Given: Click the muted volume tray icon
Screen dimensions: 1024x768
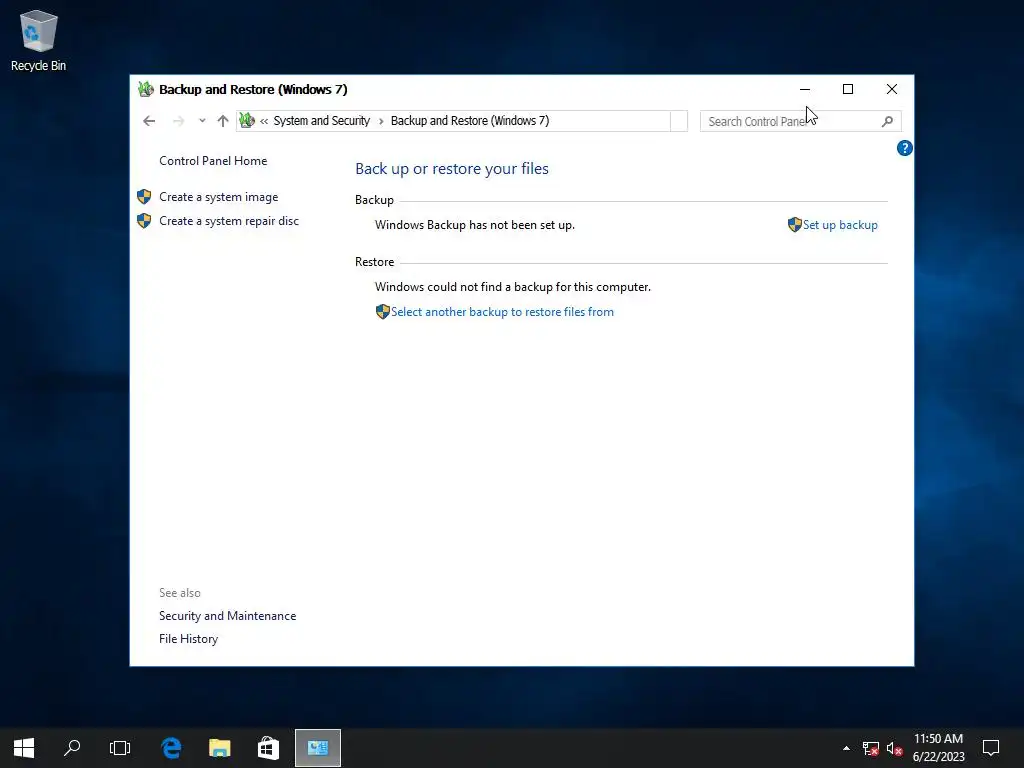Looking at the screenshot, I should 895,748.
